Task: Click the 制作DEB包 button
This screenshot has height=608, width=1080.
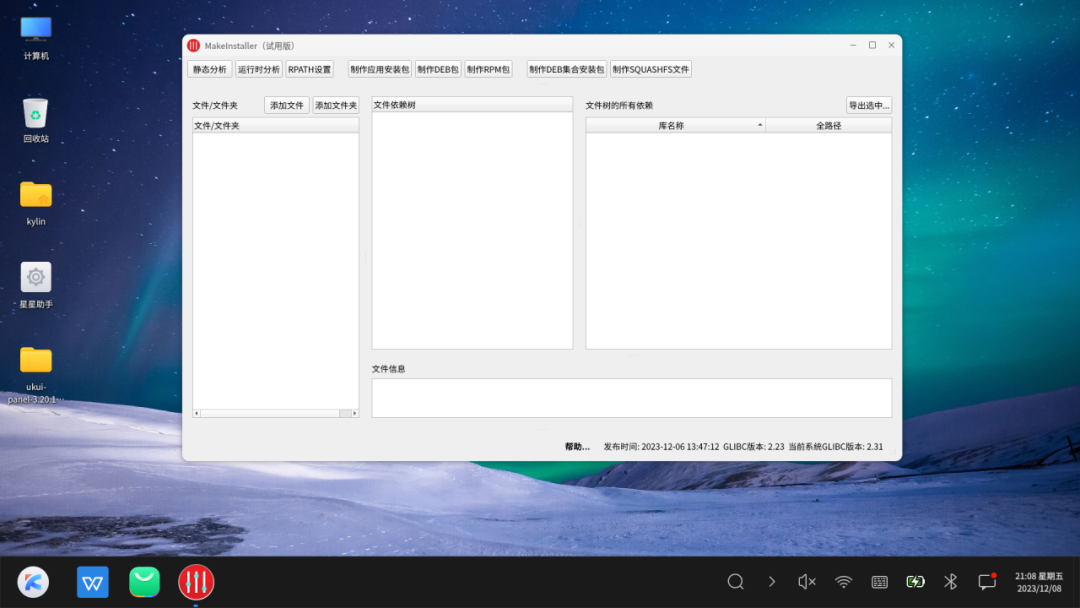Action: click(x=438, y=70)
